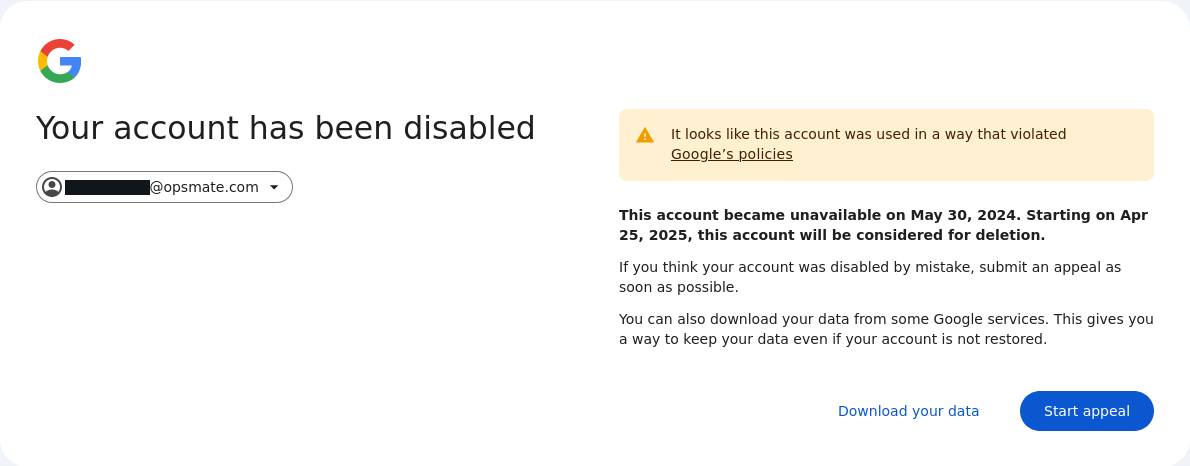Click the account avatar icon
1190x466 pixels.
coord(52,187)
